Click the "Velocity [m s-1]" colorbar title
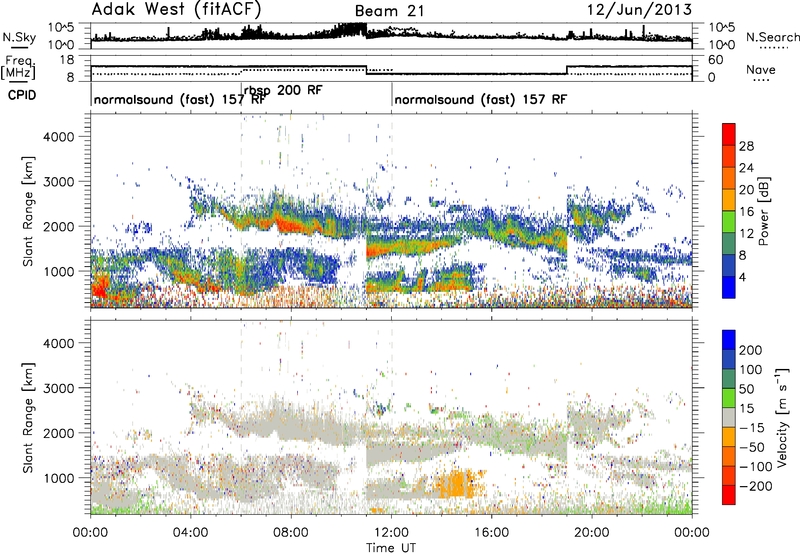This screenshot has height=554, width=800. (782, 417)
